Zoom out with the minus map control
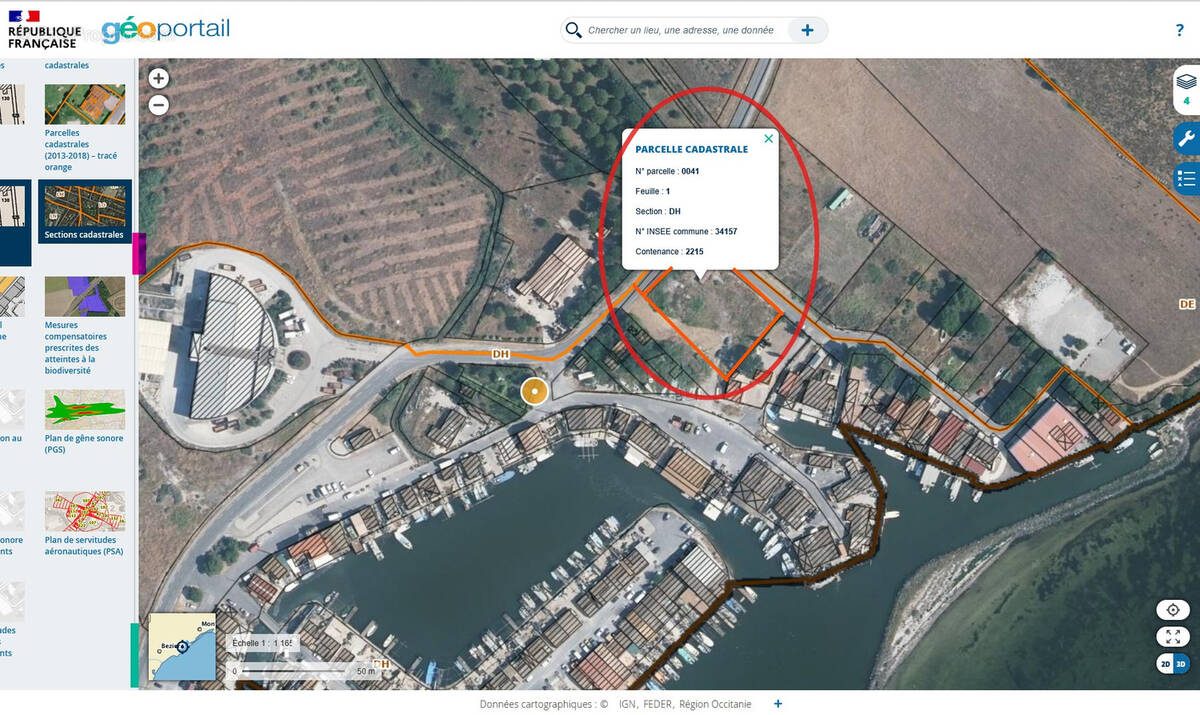This screenshot has height=715, width=1200. point(158,105)
